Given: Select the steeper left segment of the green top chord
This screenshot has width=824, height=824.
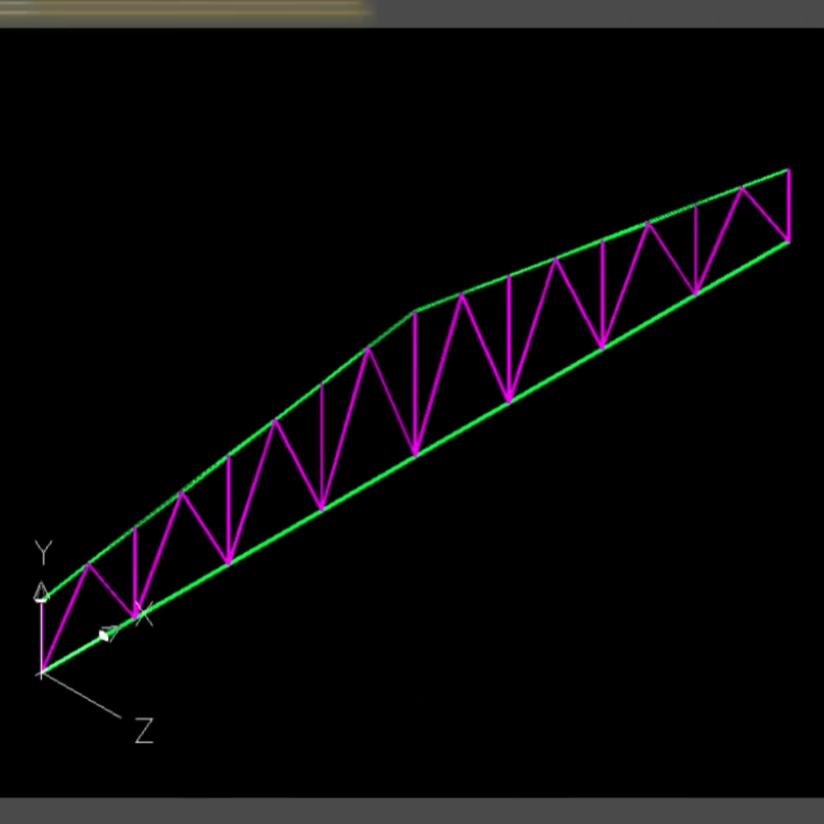Looking at the screenshot, I should pyautogui.click(x=230, y=455).
